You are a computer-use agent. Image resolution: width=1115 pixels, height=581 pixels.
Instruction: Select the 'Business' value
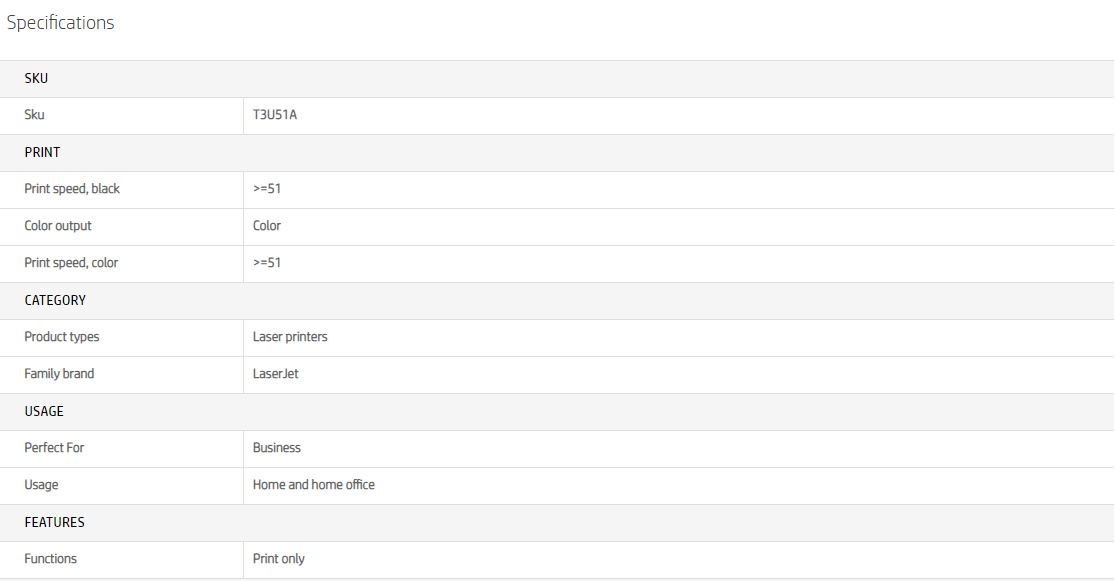click(x=277, y=448)
